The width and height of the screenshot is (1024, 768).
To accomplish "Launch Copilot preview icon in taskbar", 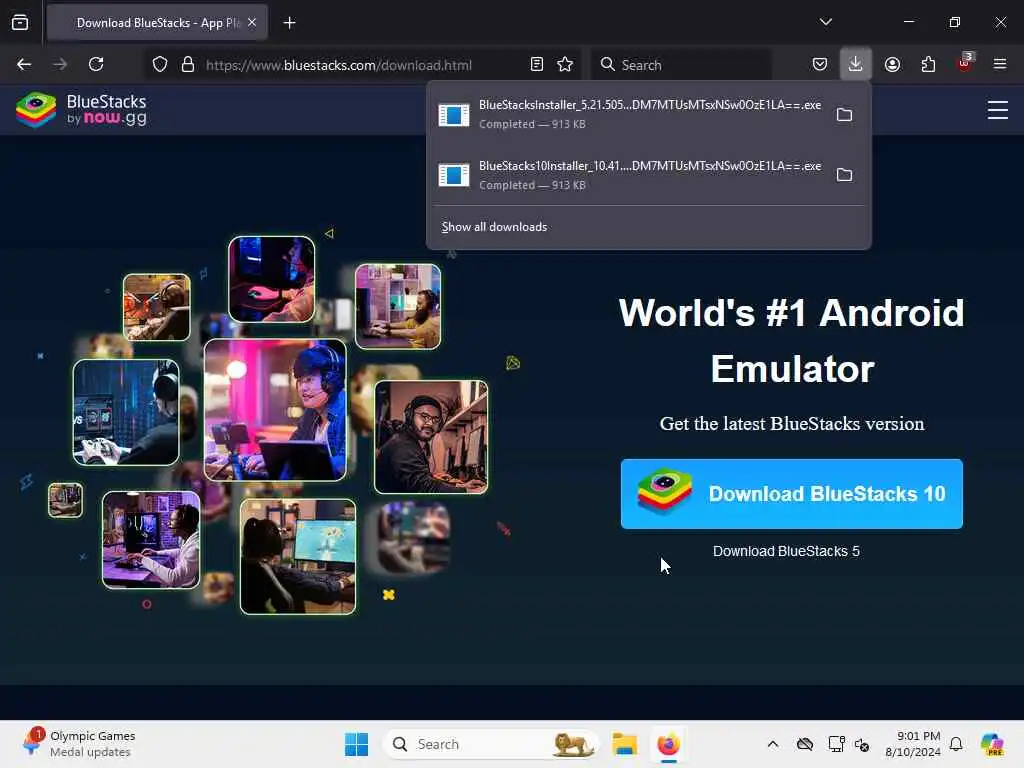I will pos(992,744).
